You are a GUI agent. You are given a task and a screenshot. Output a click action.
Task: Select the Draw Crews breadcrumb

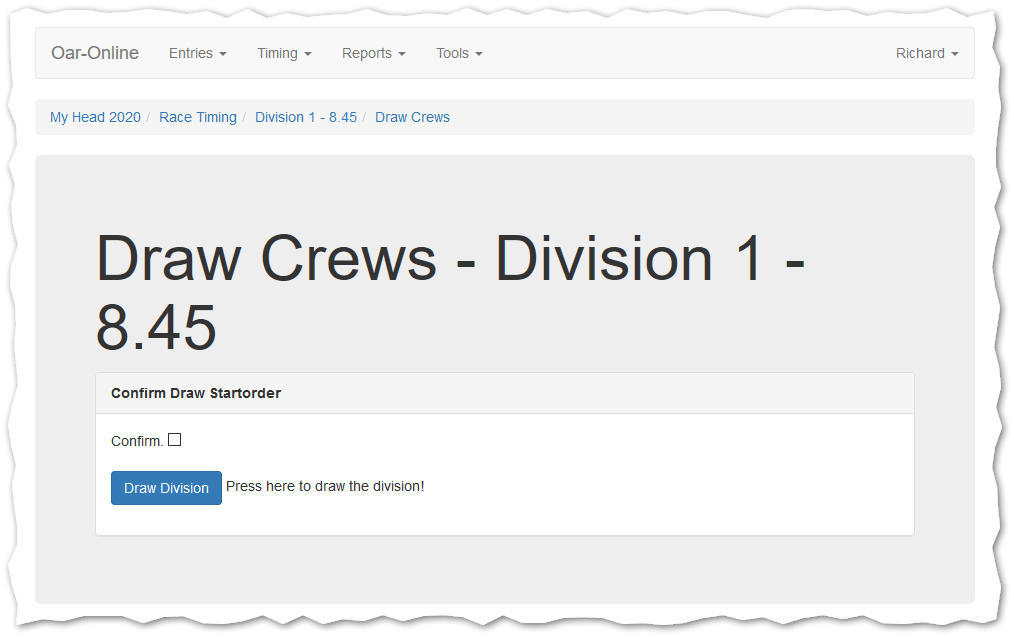point(412,117)
